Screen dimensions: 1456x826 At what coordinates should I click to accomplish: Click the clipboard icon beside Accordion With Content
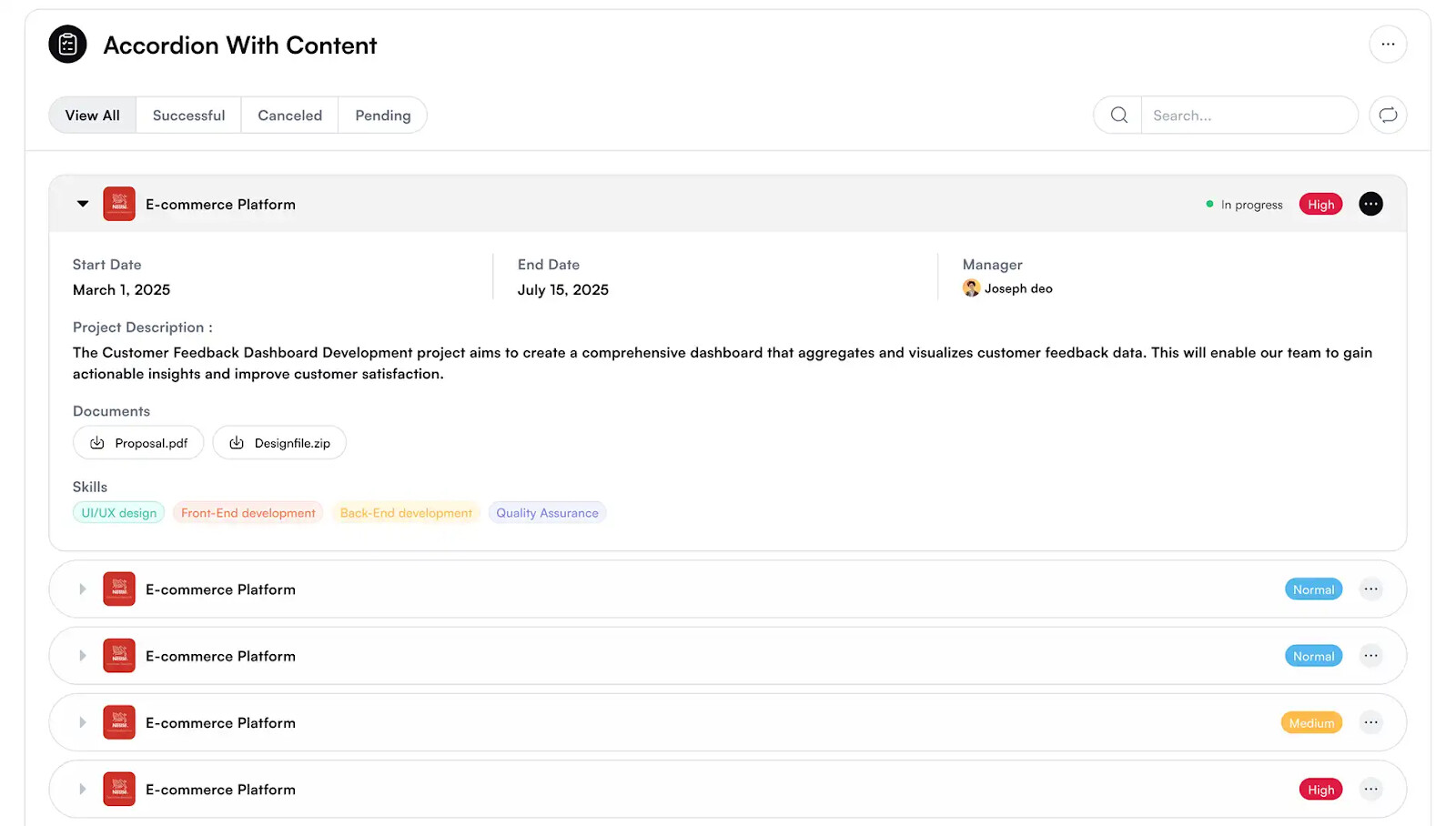coord(67,45)
